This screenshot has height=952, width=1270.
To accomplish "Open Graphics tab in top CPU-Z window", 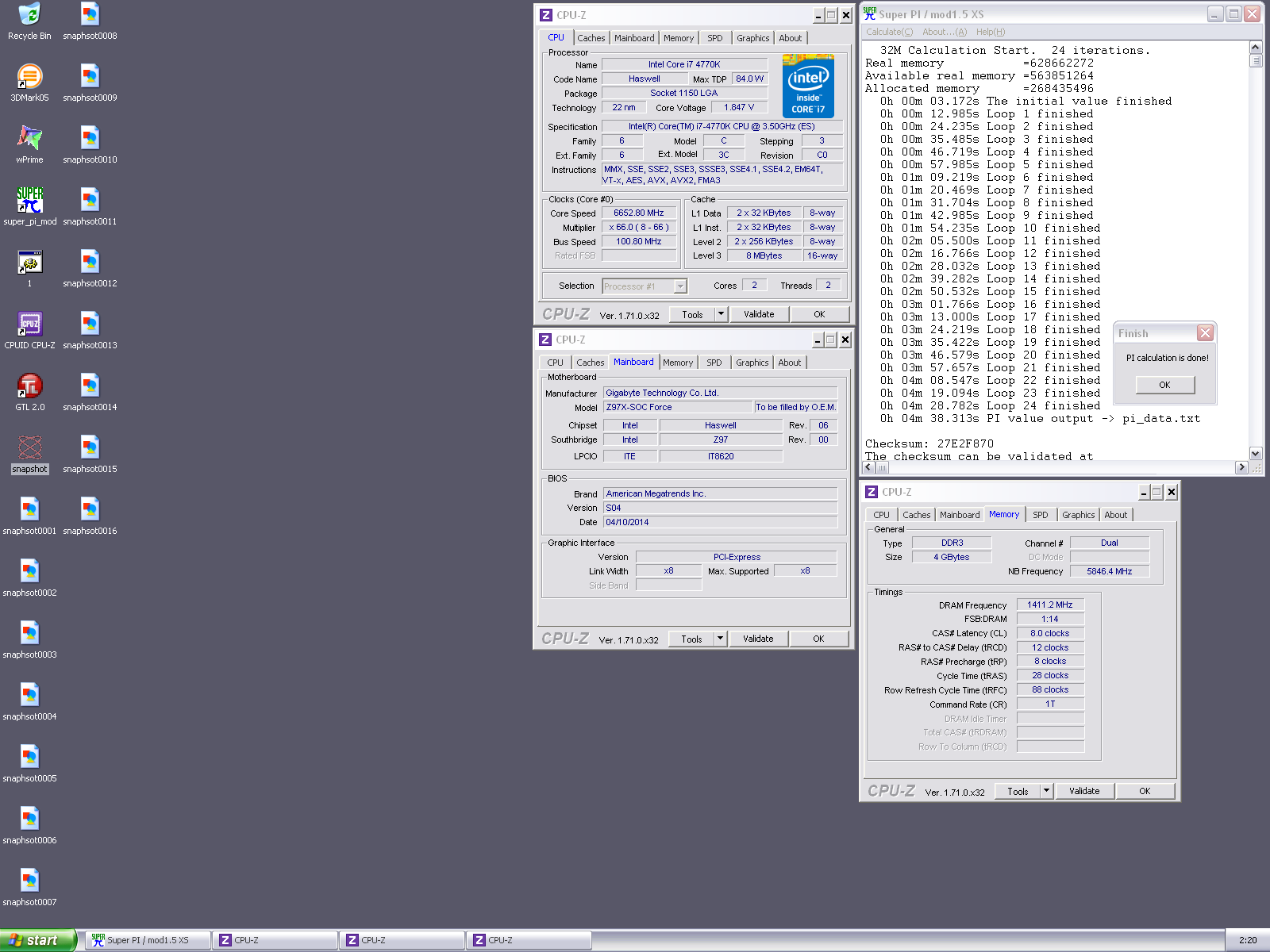I will [x=753, y=38].
